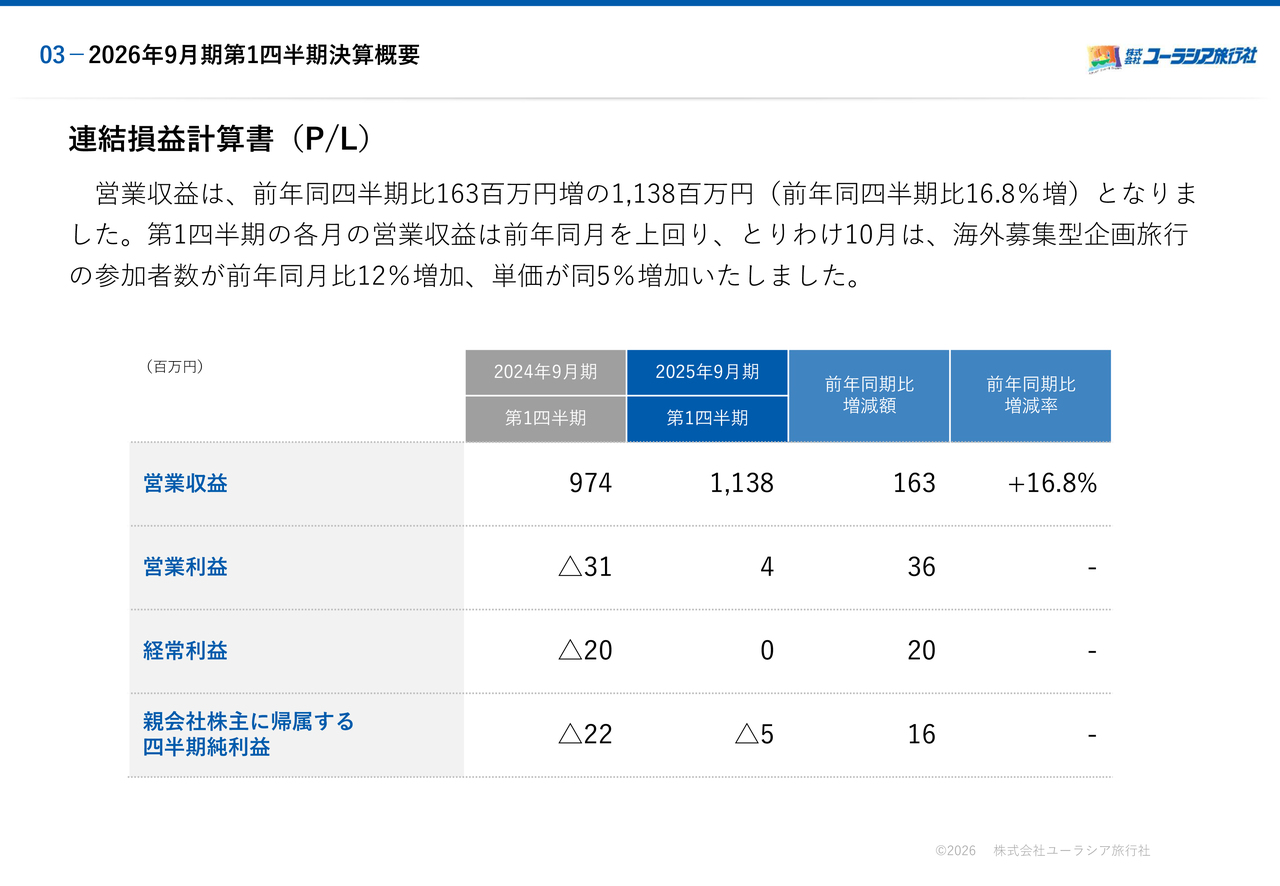Screen dimensions: 1280x886
Task: Select the △5 net loss value
Action: tap(754, 734)
